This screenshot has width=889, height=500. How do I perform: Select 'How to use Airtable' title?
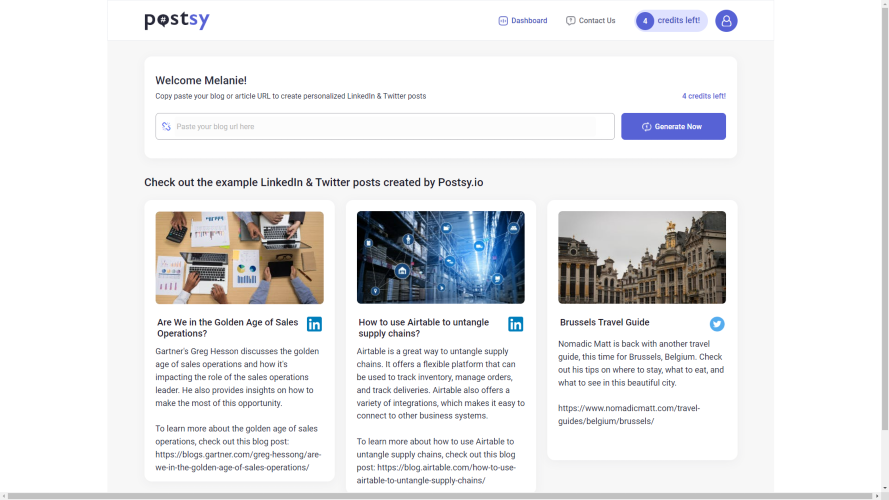pos(424,328)
